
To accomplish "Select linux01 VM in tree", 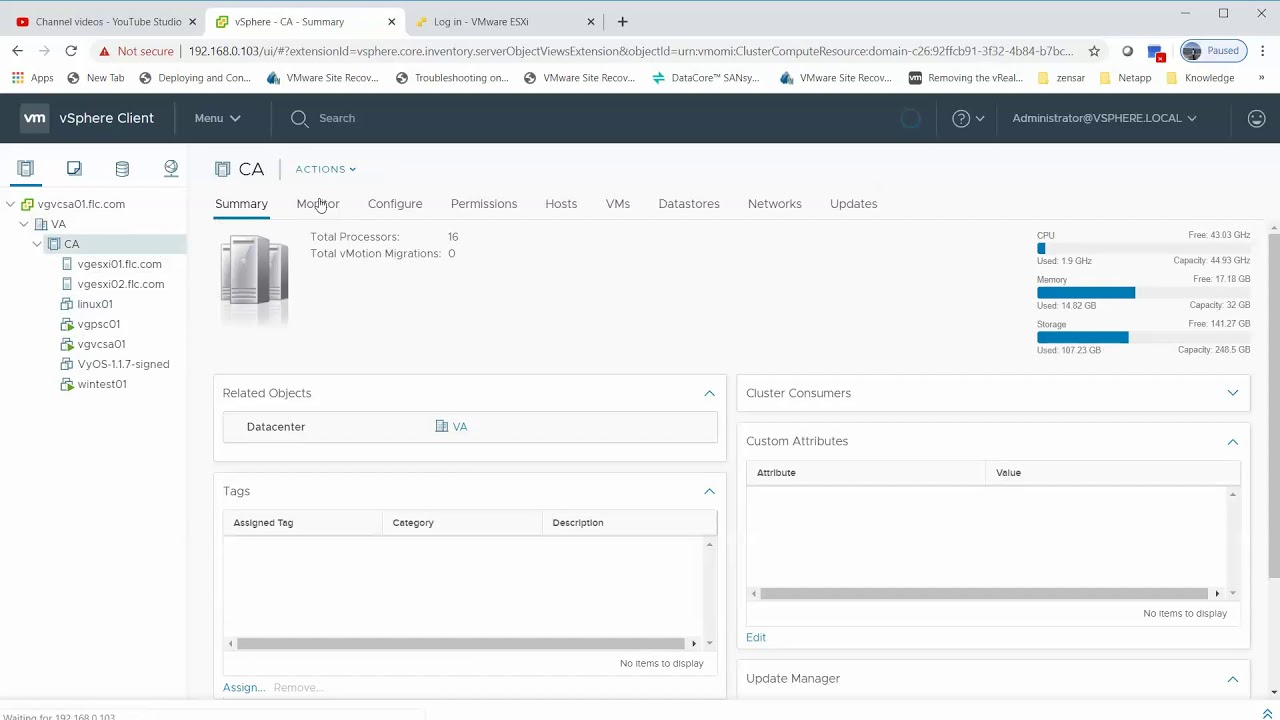I will tap(95, 304).
